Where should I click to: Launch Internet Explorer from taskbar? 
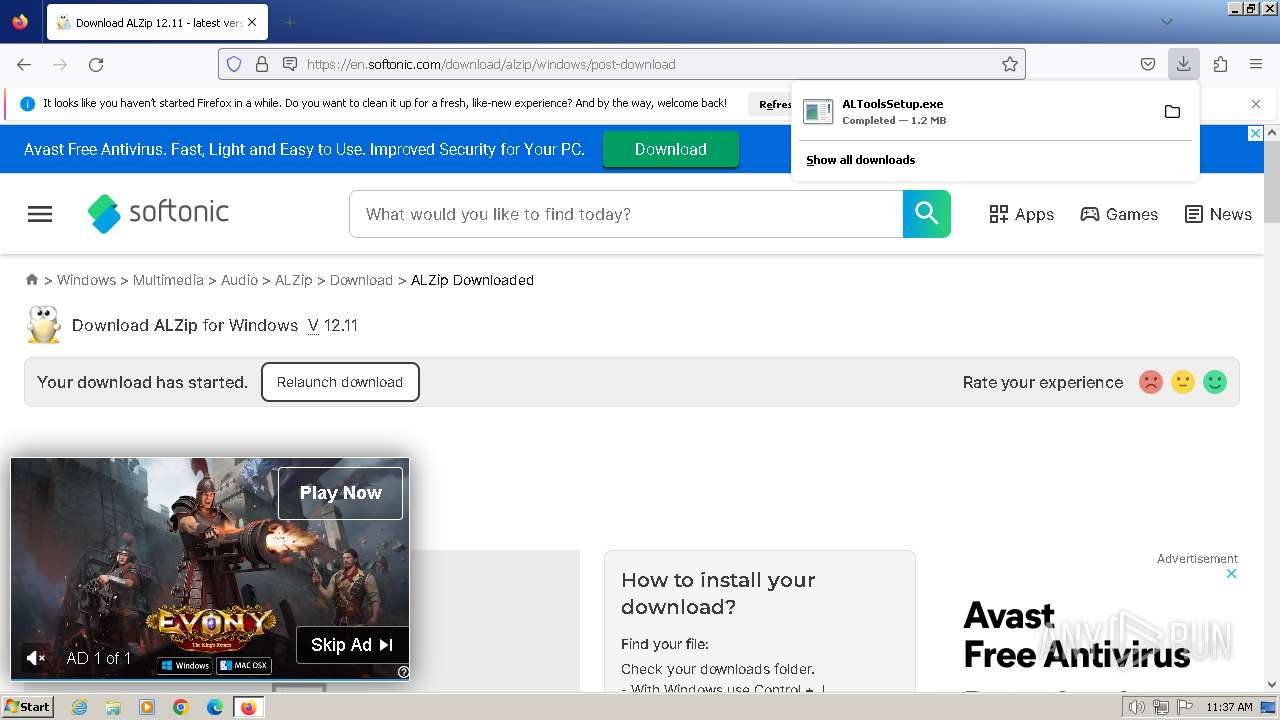pos(79,707)
